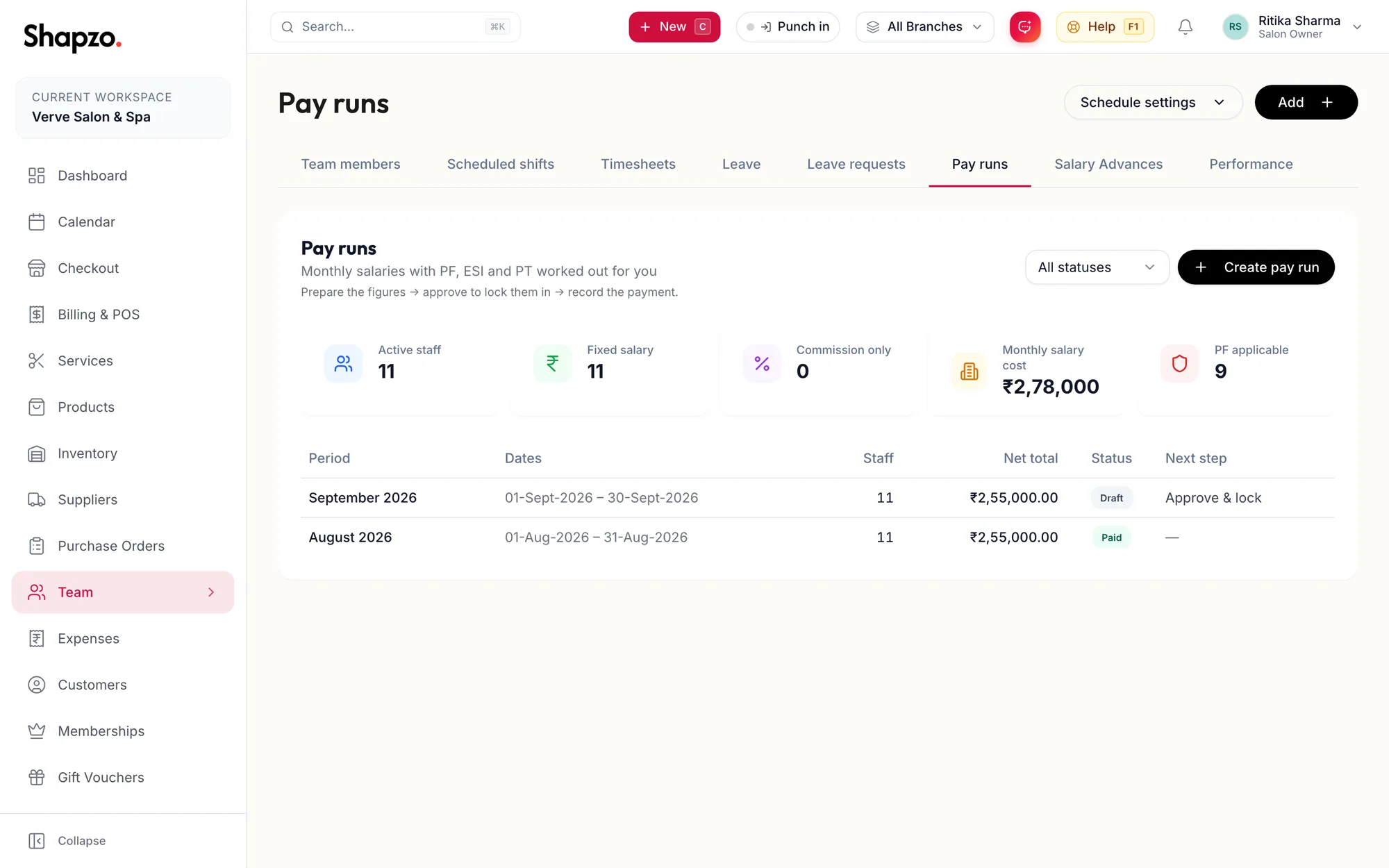
Task: Navigate to Services in sidebar
Action: pos(123,361)
